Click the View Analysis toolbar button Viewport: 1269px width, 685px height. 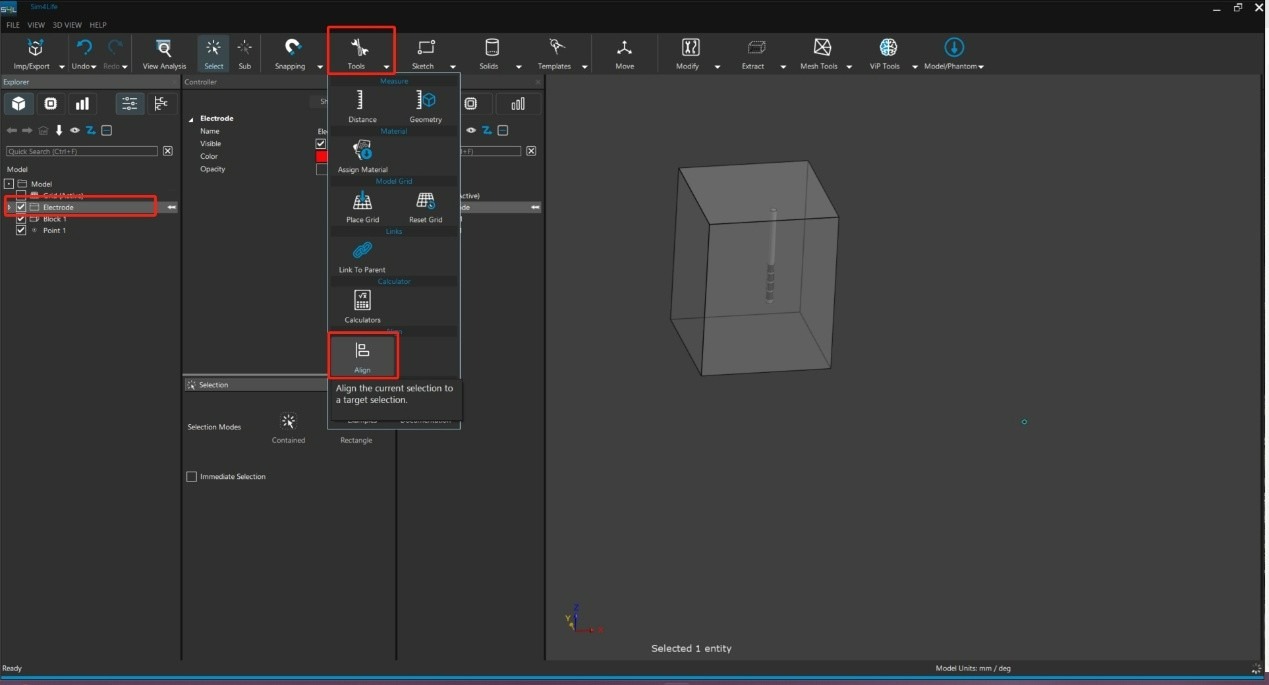coord(164,53)
